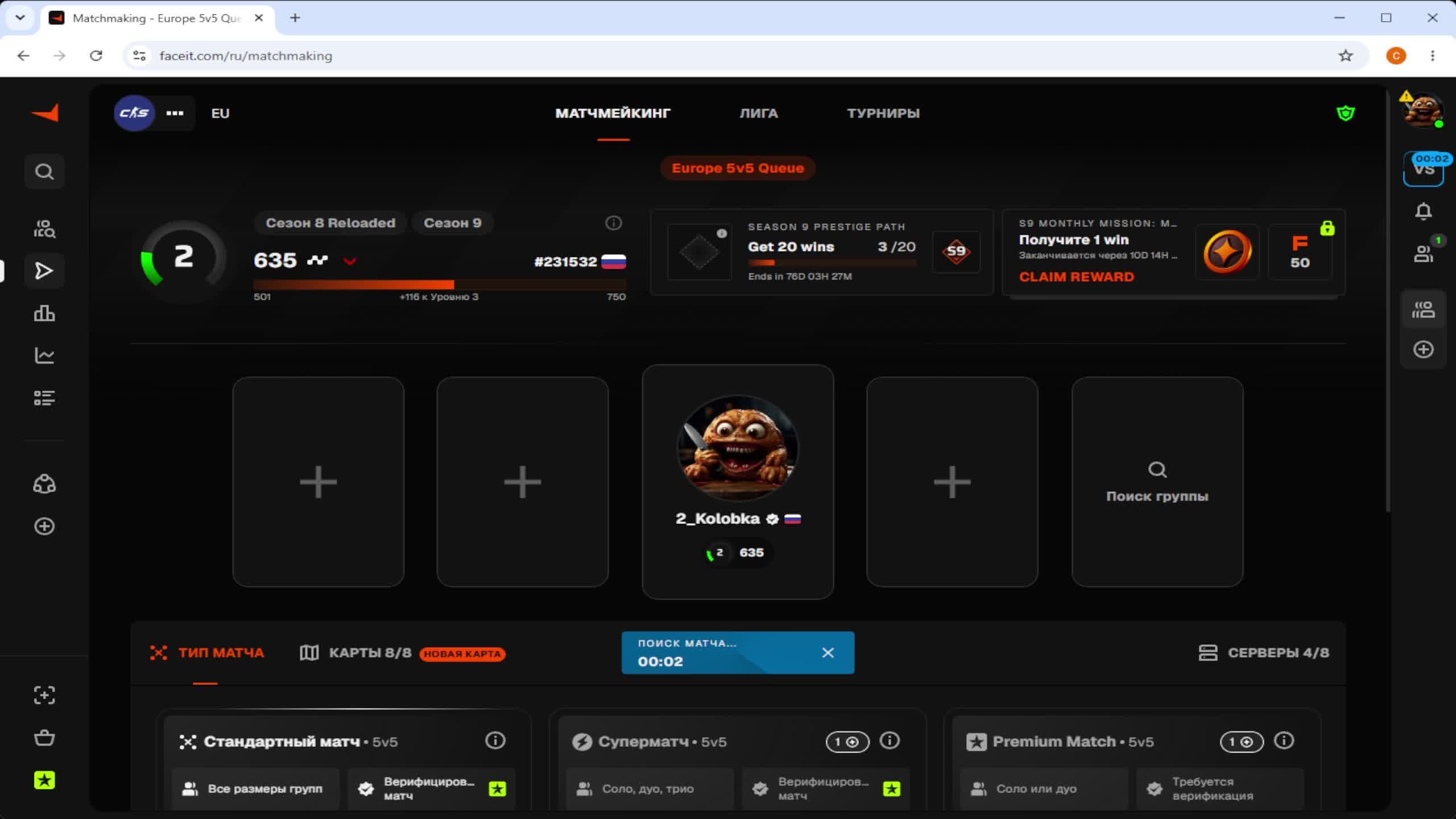
Task: Open the profile avatar in the top right
Action: [1424, 110]
